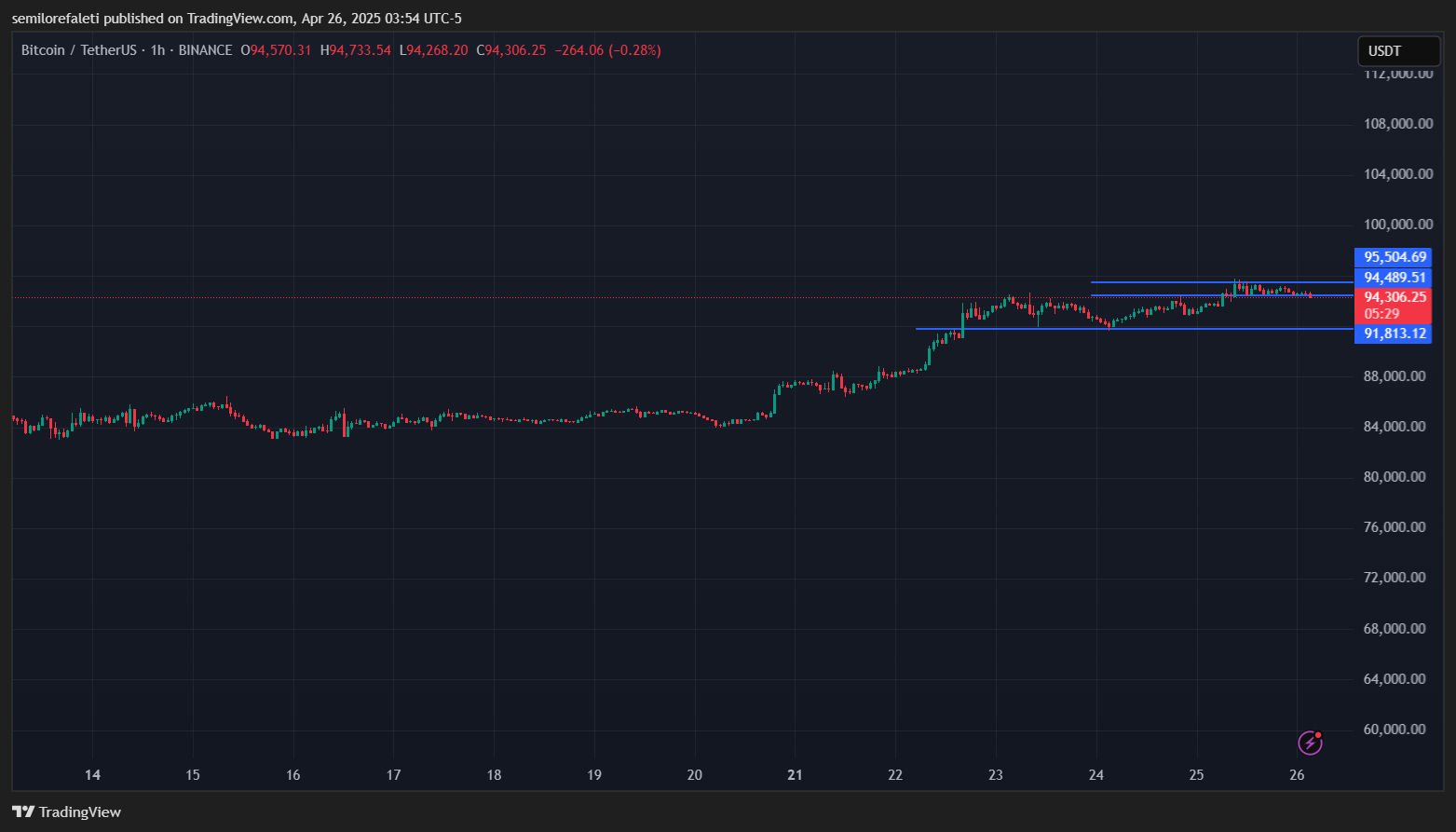Click the 94,306.25 red price label

[1393, 297]
